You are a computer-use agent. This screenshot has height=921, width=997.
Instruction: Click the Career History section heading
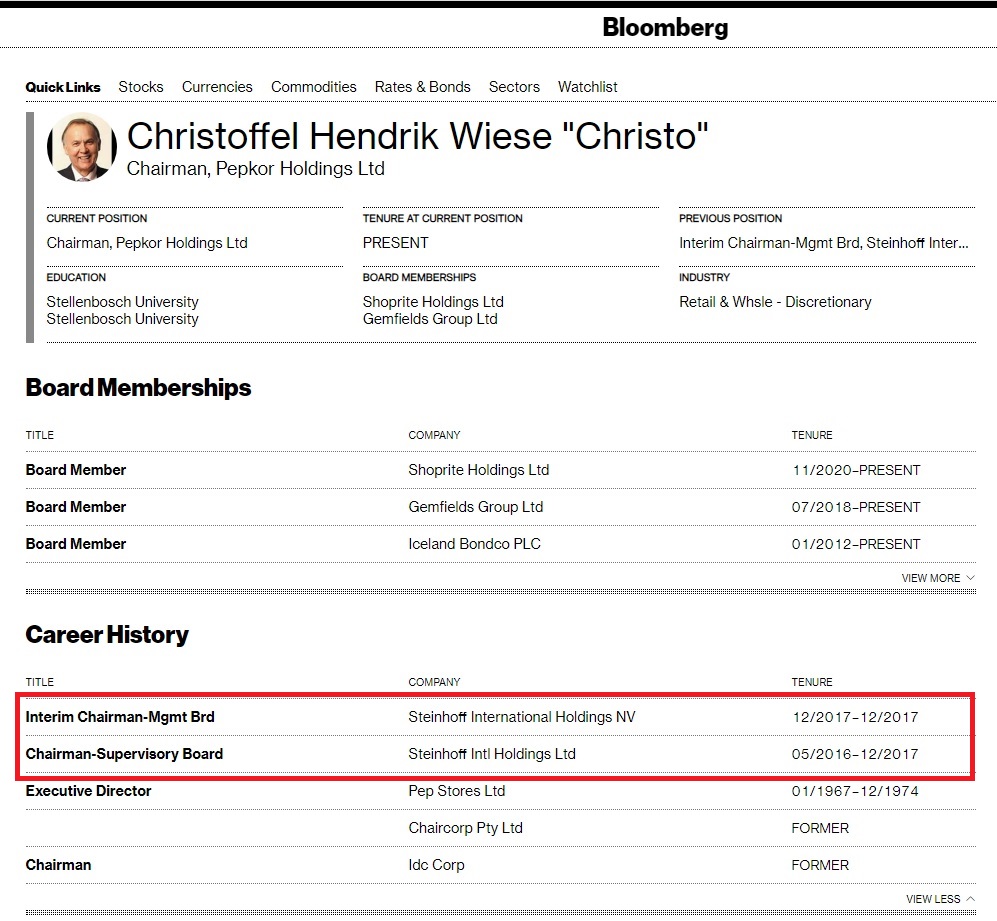coord(107,634)
